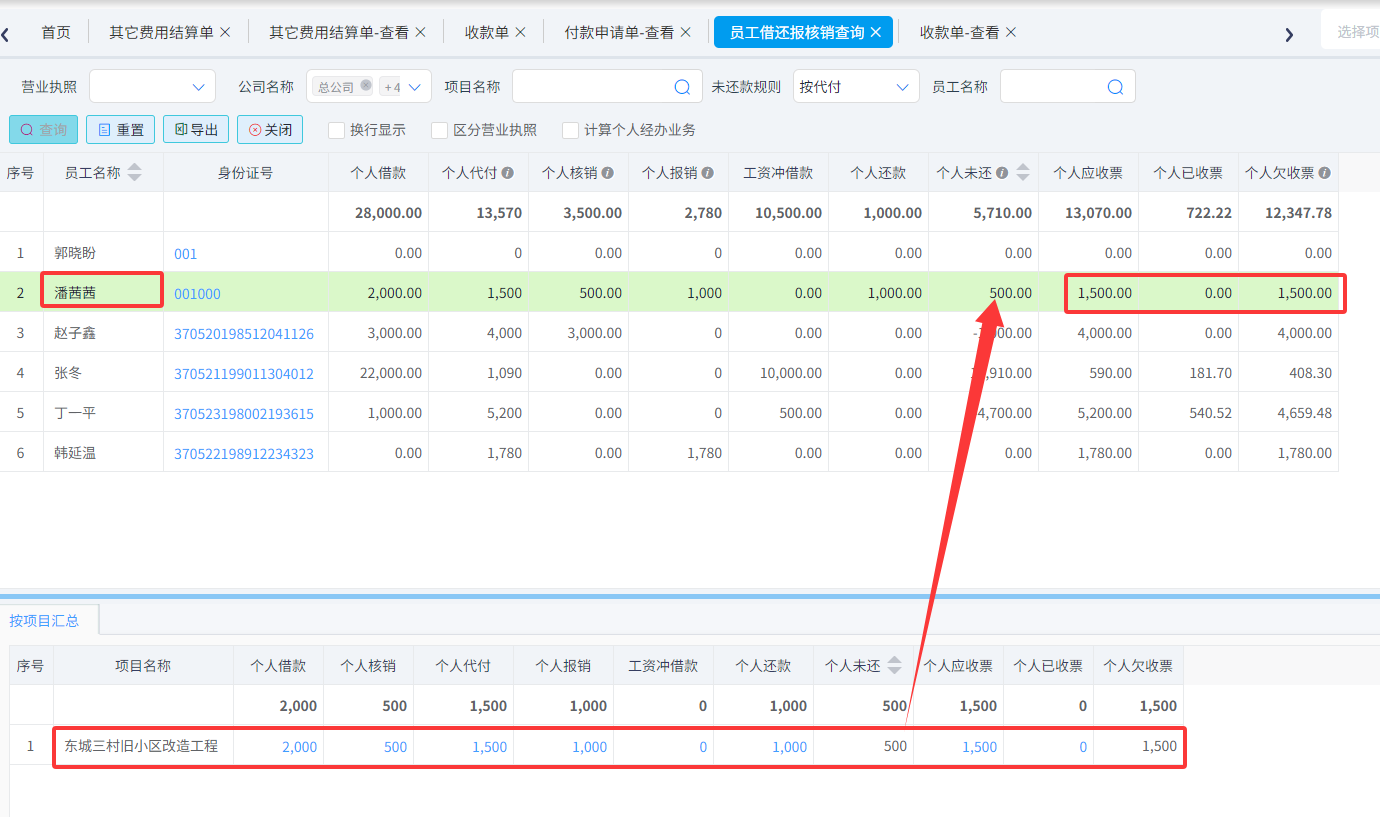Switch to the 首页 tab
Viewport: 1380px width, 817px height.
pyautogui.click(x=56, y=32)
